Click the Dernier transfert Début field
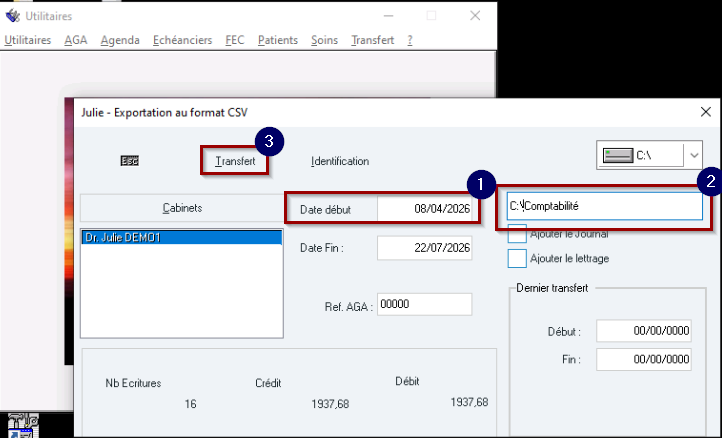722x438 pixels. coord(644,331)
